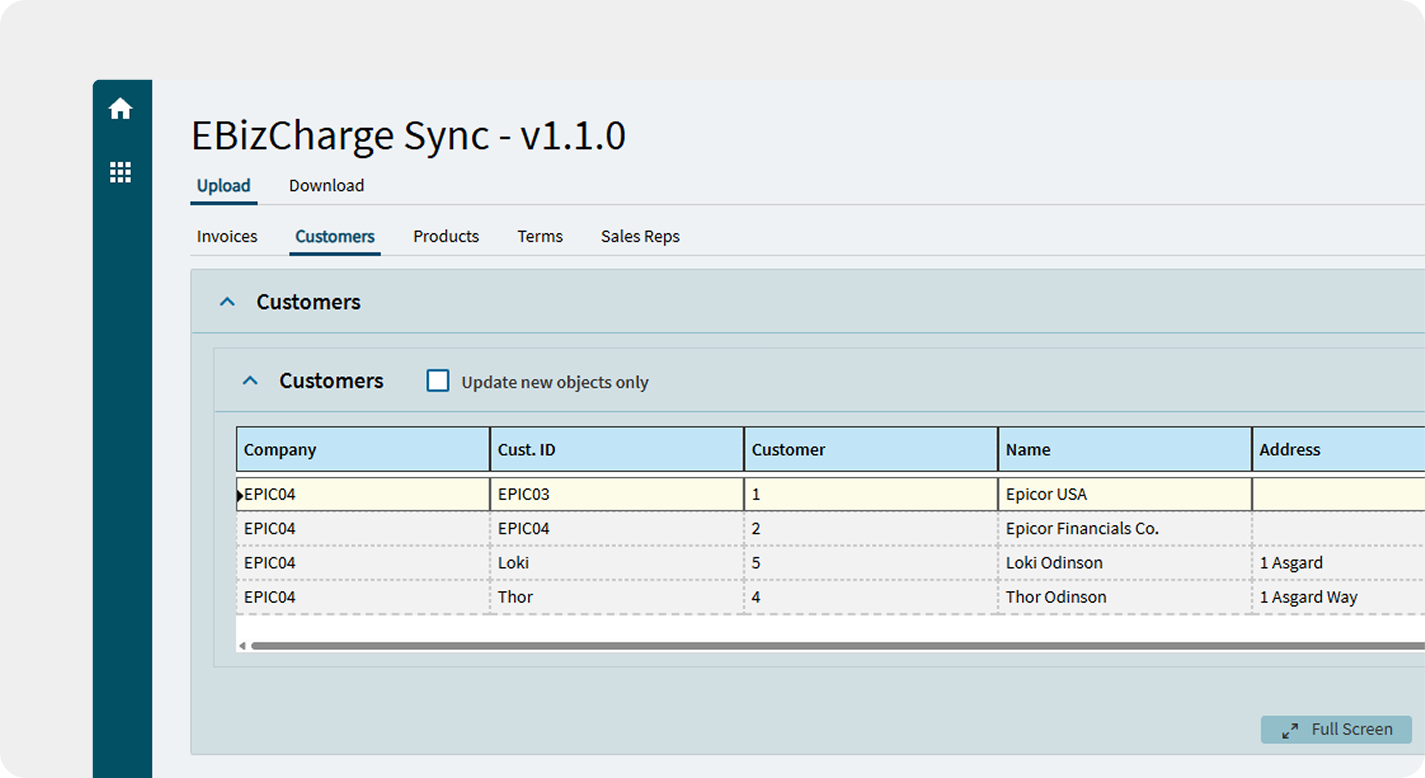This screenshot has height=778, width=1425.
Task: Click the scrollbar's left arrow
Action: (x=242, y=646)
